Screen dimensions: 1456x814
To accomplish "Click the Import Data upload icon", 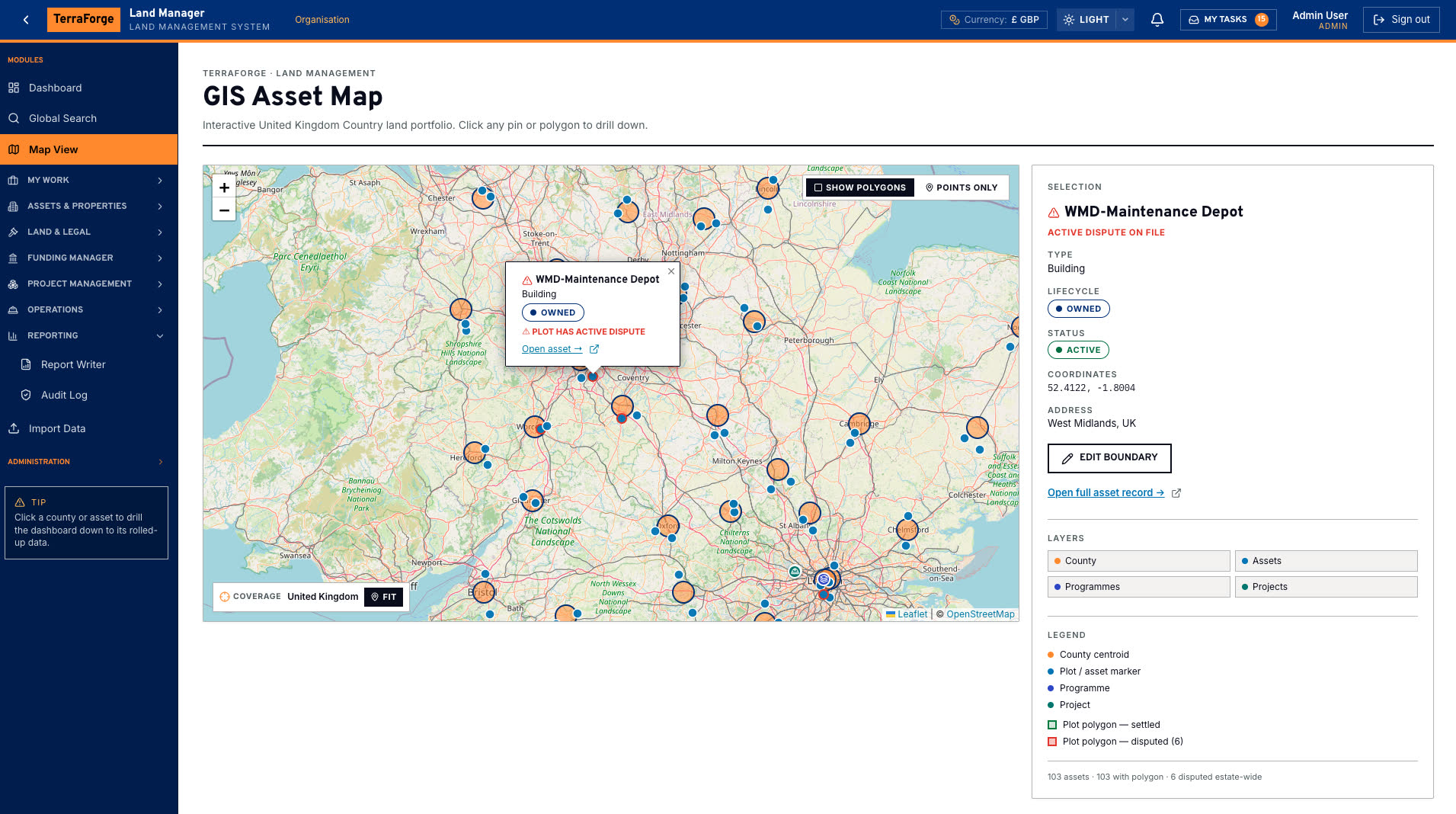I will (x=14, y=428).
